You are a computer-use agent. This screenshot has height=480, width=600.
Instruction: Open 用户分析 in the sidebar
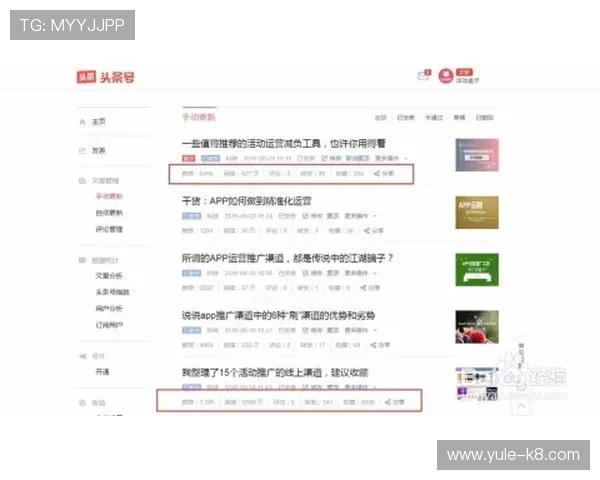point(109,309)
